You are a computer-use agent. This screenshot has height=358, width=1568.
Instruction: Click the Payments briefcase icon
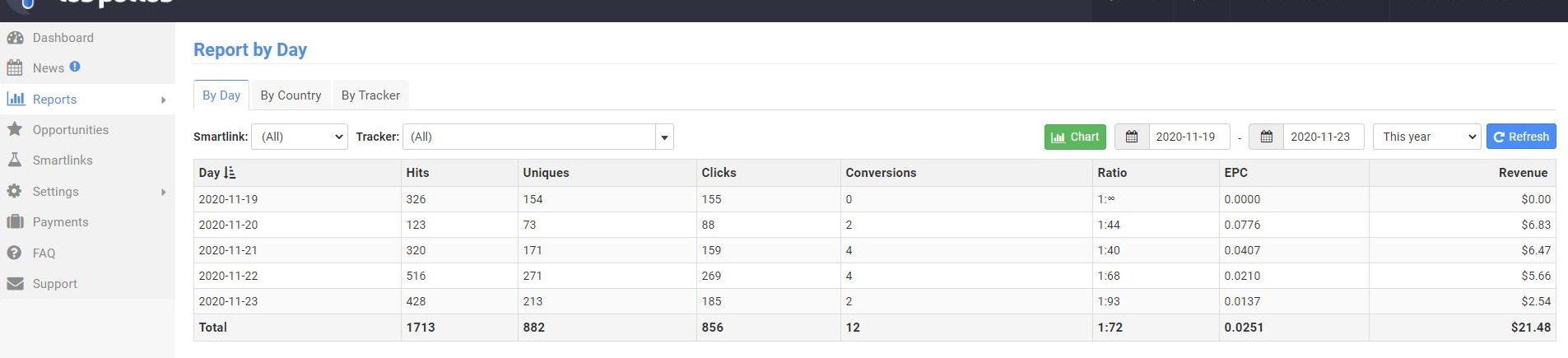click(15, 222)
